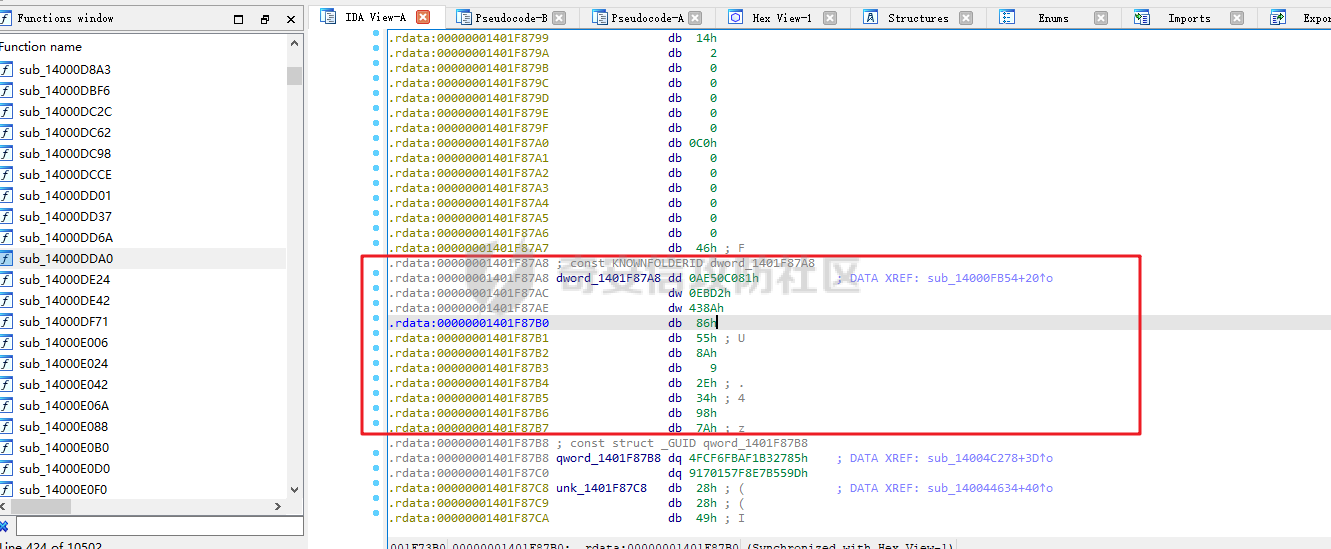
Task: Click the Exports tab icon
Action: point(1278,17)
